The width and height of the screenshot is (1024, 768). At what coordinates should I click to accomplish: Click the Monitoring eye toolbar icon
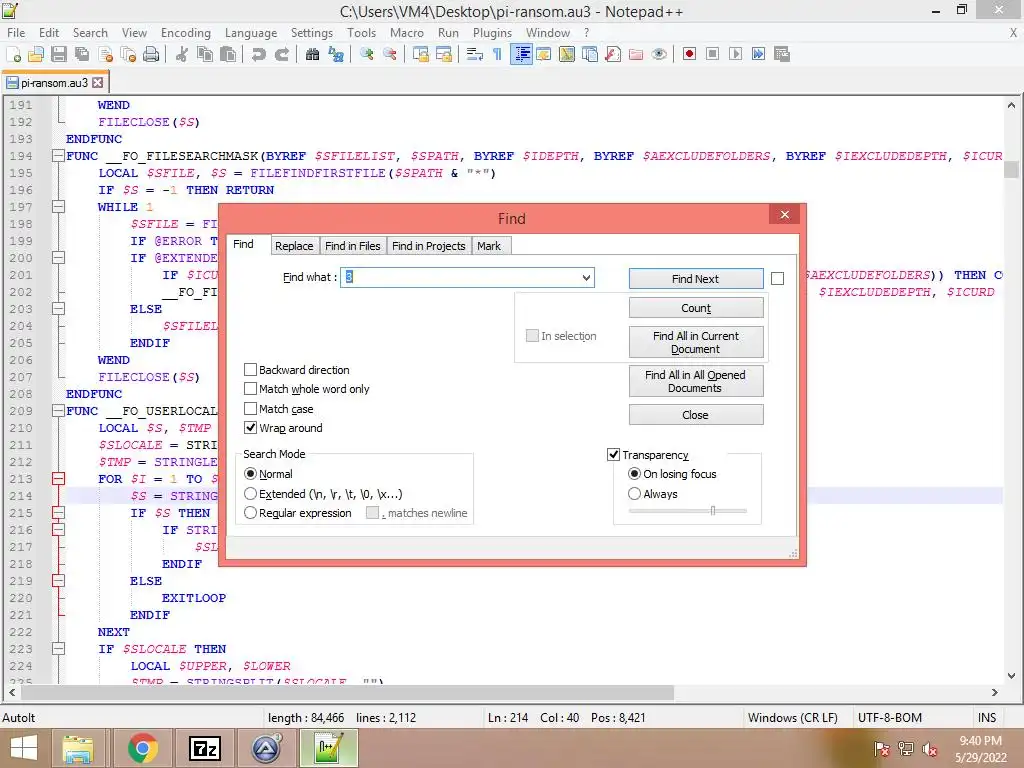click(x=659, y=54)
